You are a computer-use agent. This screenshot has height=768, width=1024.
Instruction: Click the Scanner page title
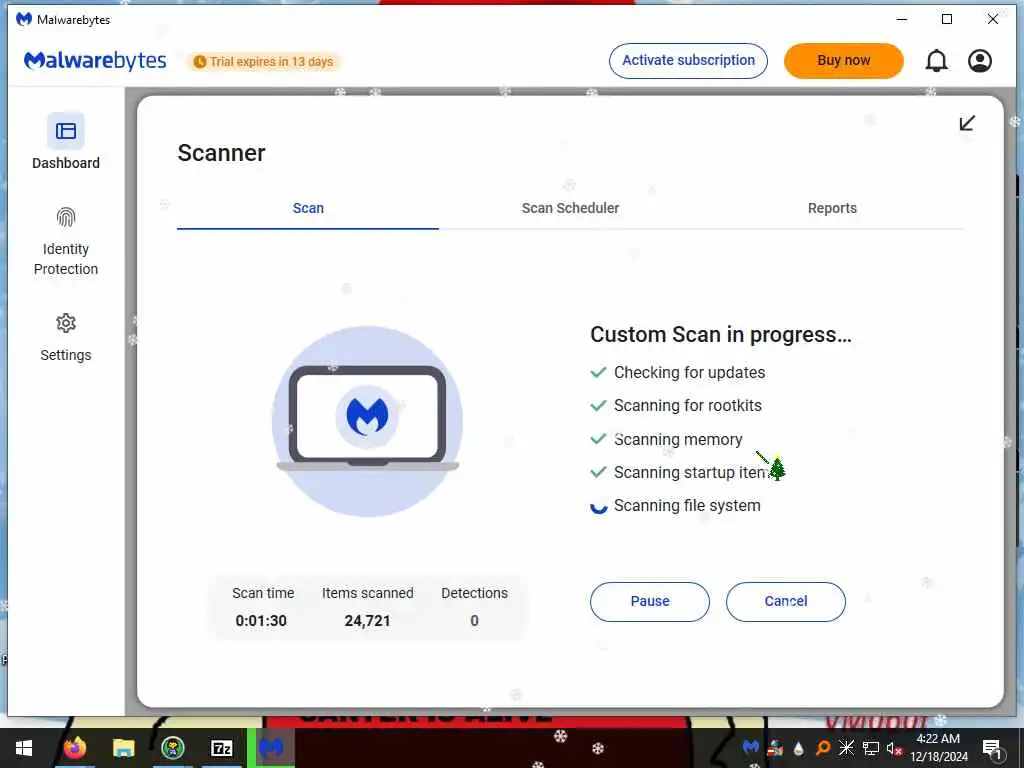click(221, 153)
